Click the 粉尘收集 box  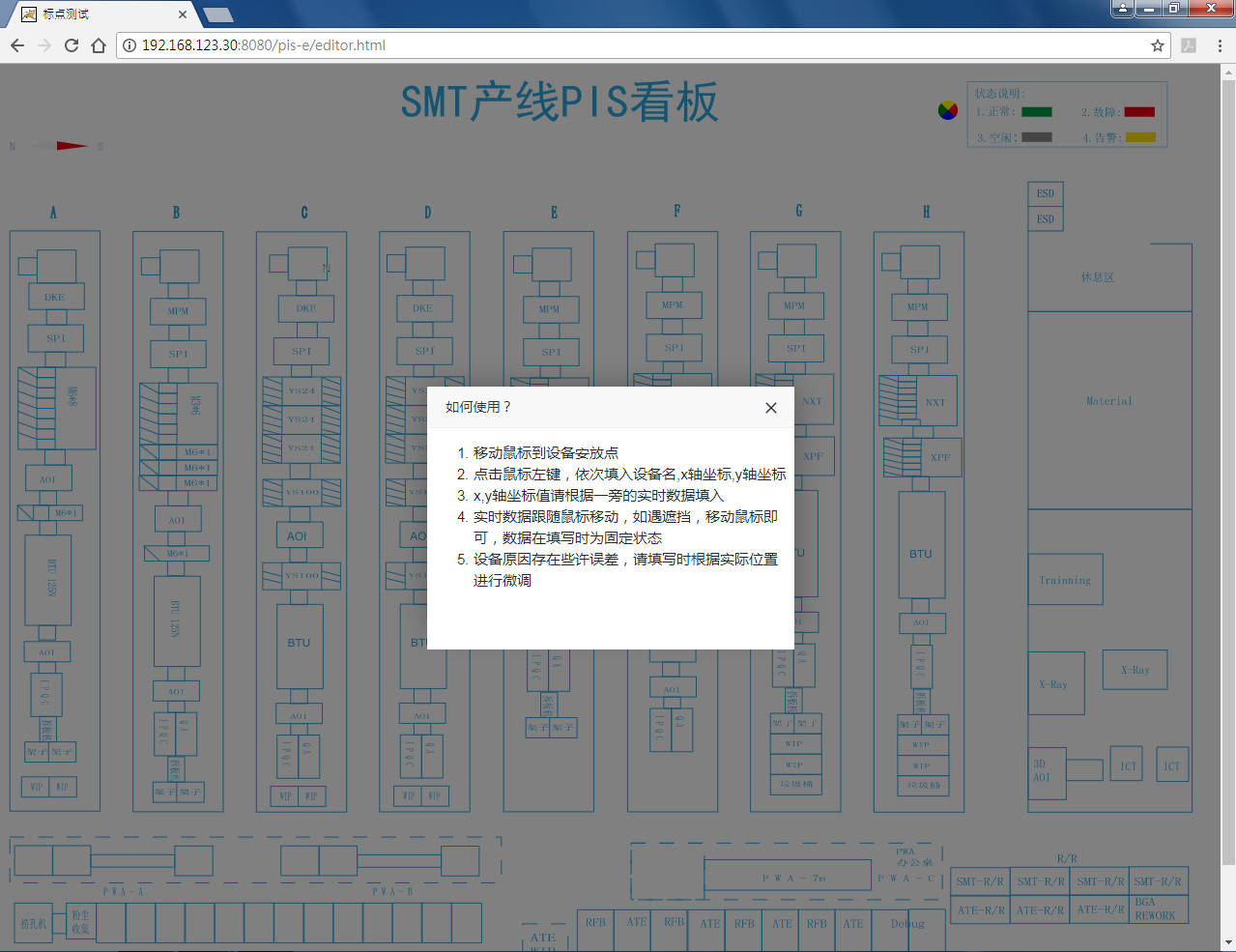click(x=80, y=923)
